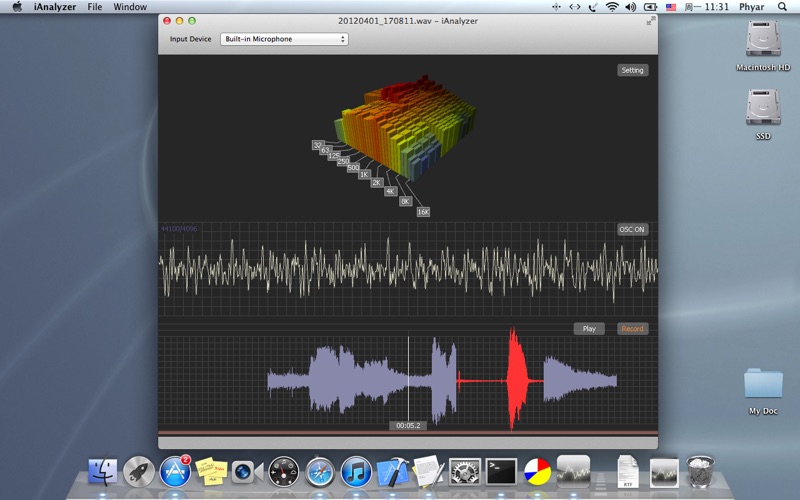Click the 00:05.2 playhead time marker
800x500 pixels.
pyautogui.click(x=408, y=425)
